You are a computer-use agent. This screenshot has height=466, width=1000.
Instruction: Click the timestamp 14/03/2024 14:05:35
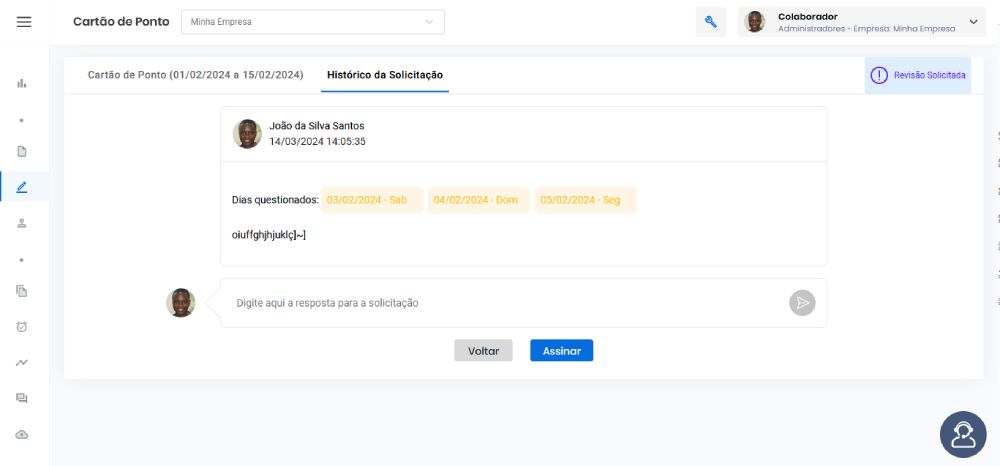317,142
